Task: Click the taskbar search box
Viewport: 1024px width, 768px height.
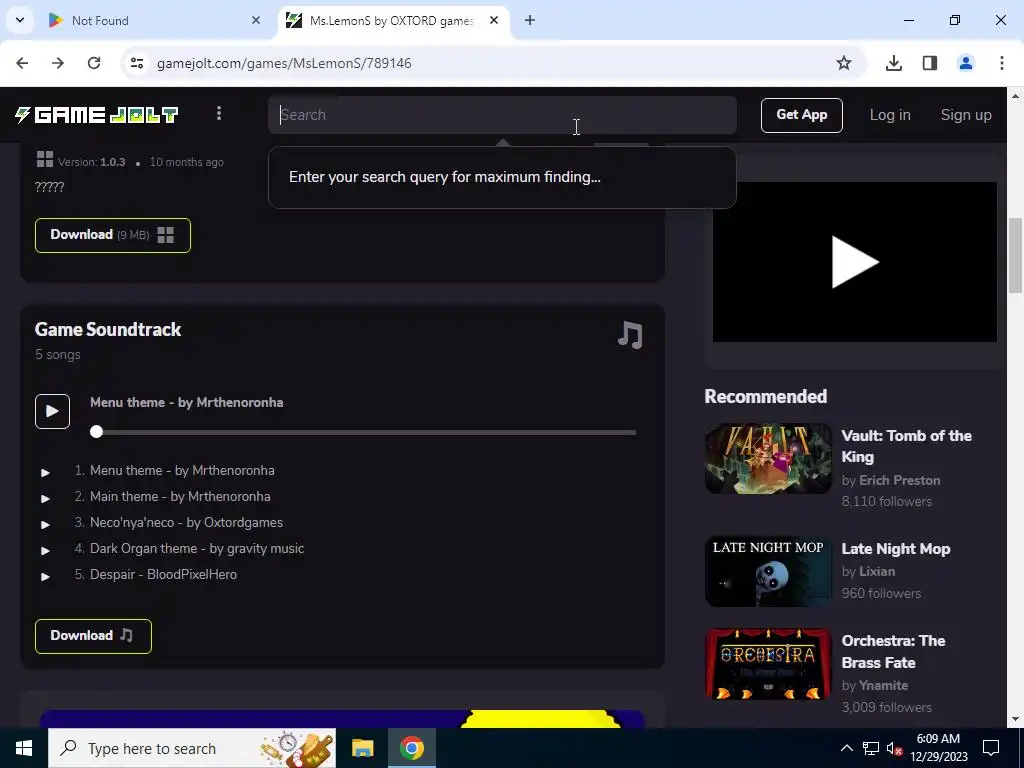Action: (x=192, y=748)
